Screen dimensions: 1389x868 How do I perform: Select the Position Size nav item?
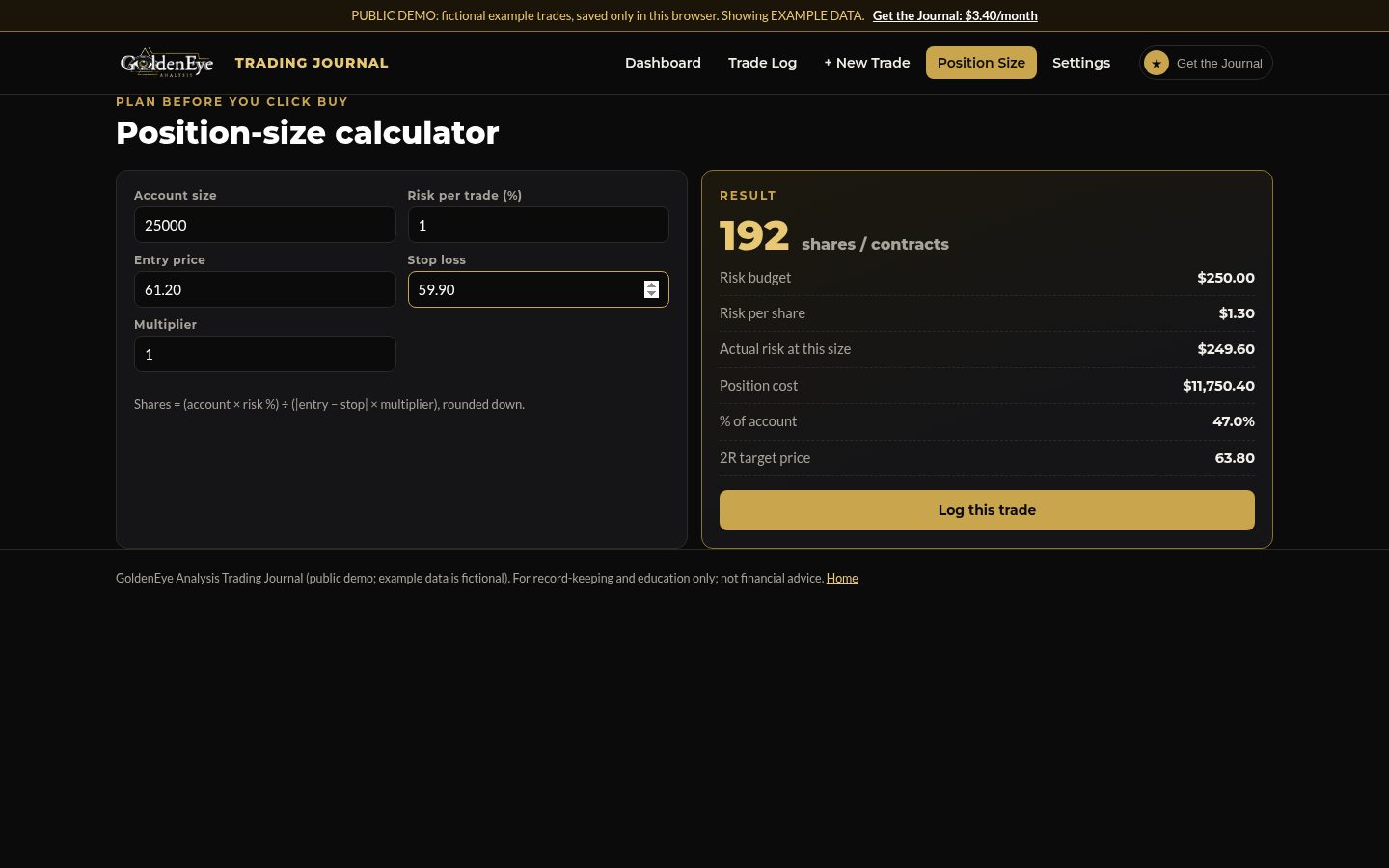(981, 63)
